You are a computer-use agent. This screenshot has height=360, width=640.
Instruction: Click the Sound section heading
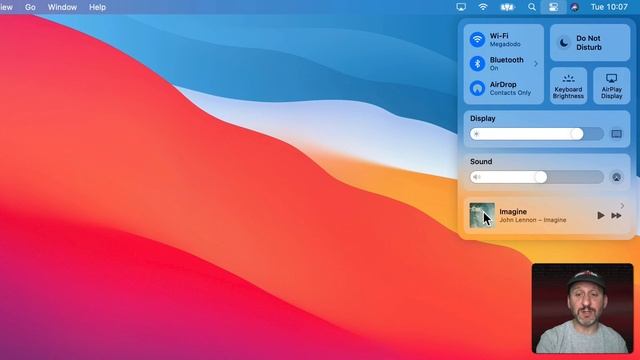pos(481,162)
